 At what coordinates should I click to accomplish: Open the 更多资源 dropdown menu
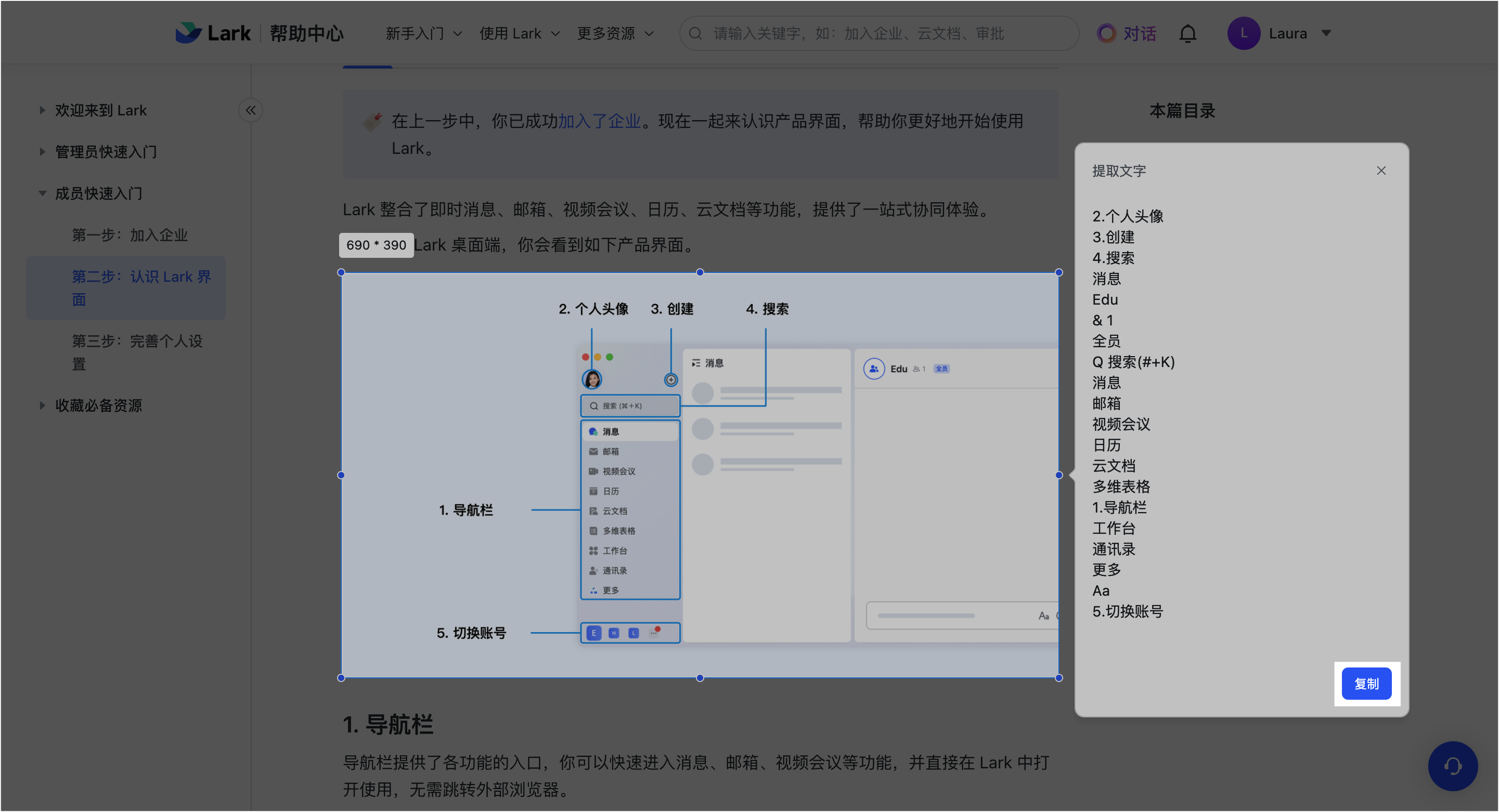615,34
